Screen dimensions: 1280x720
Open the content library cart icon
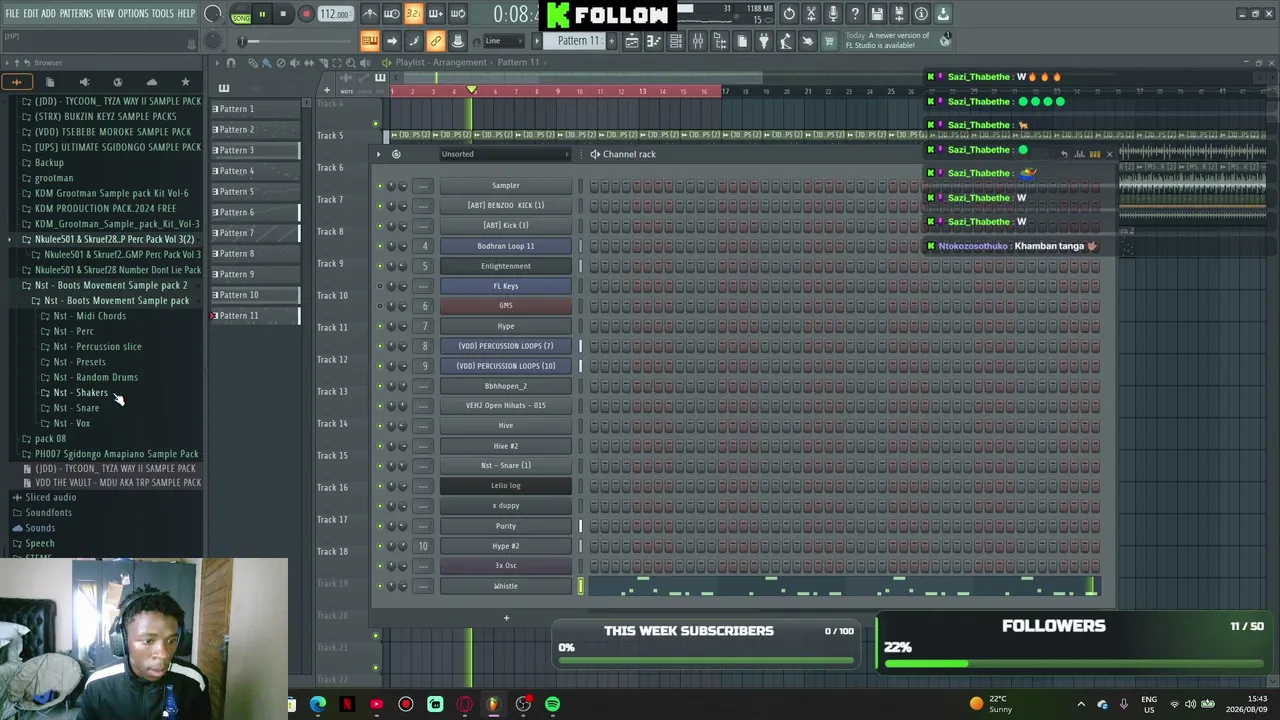[x=830, y=41]
